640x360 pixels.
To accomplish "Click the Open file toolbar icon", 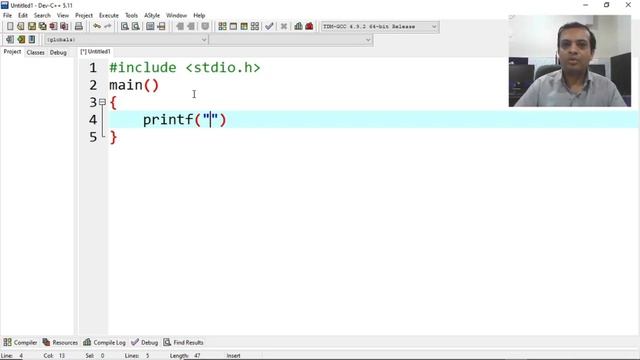I will point(21,27).
